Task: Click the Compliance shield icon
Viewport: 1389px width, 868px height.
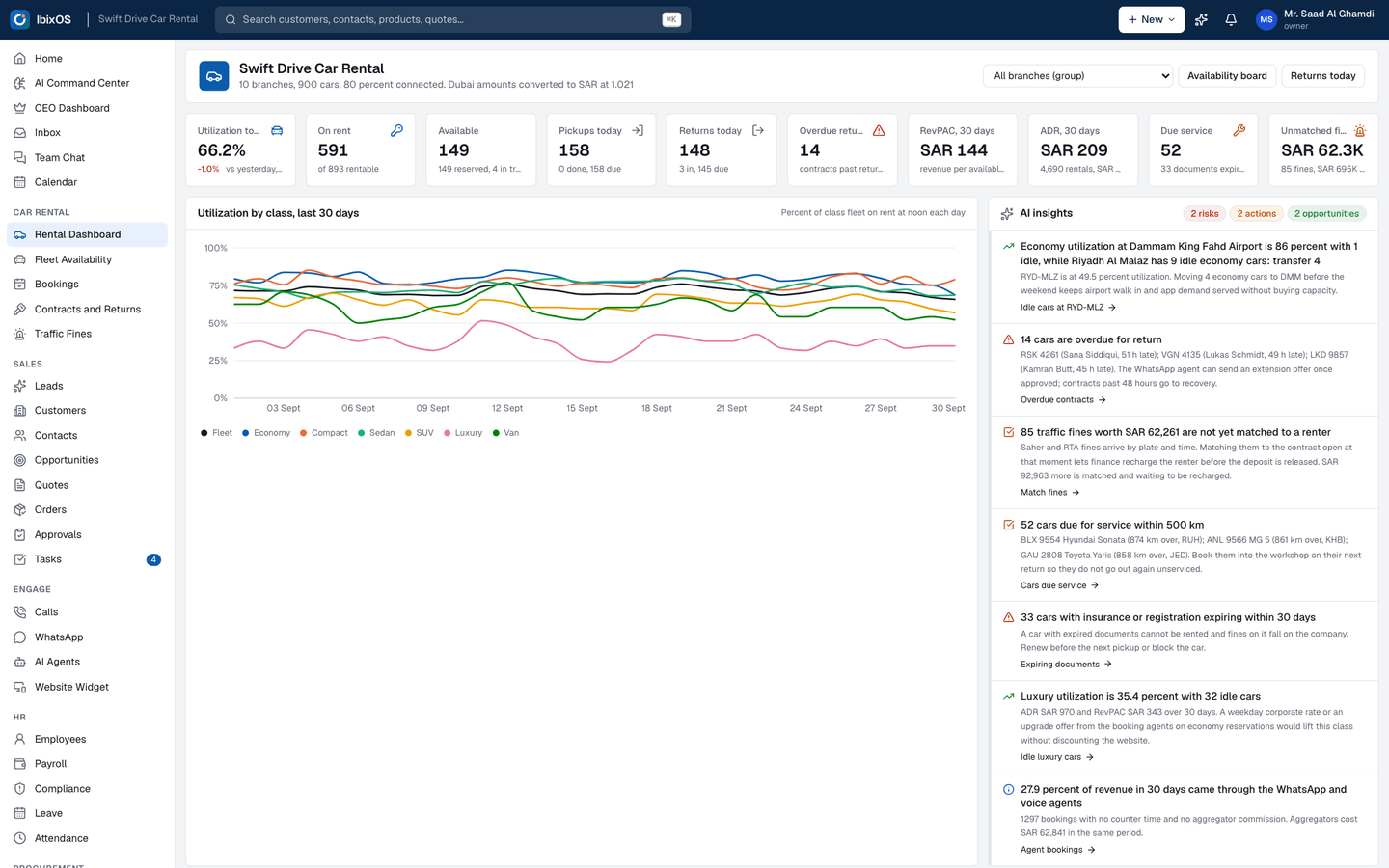Action: (x=19, y=789)
